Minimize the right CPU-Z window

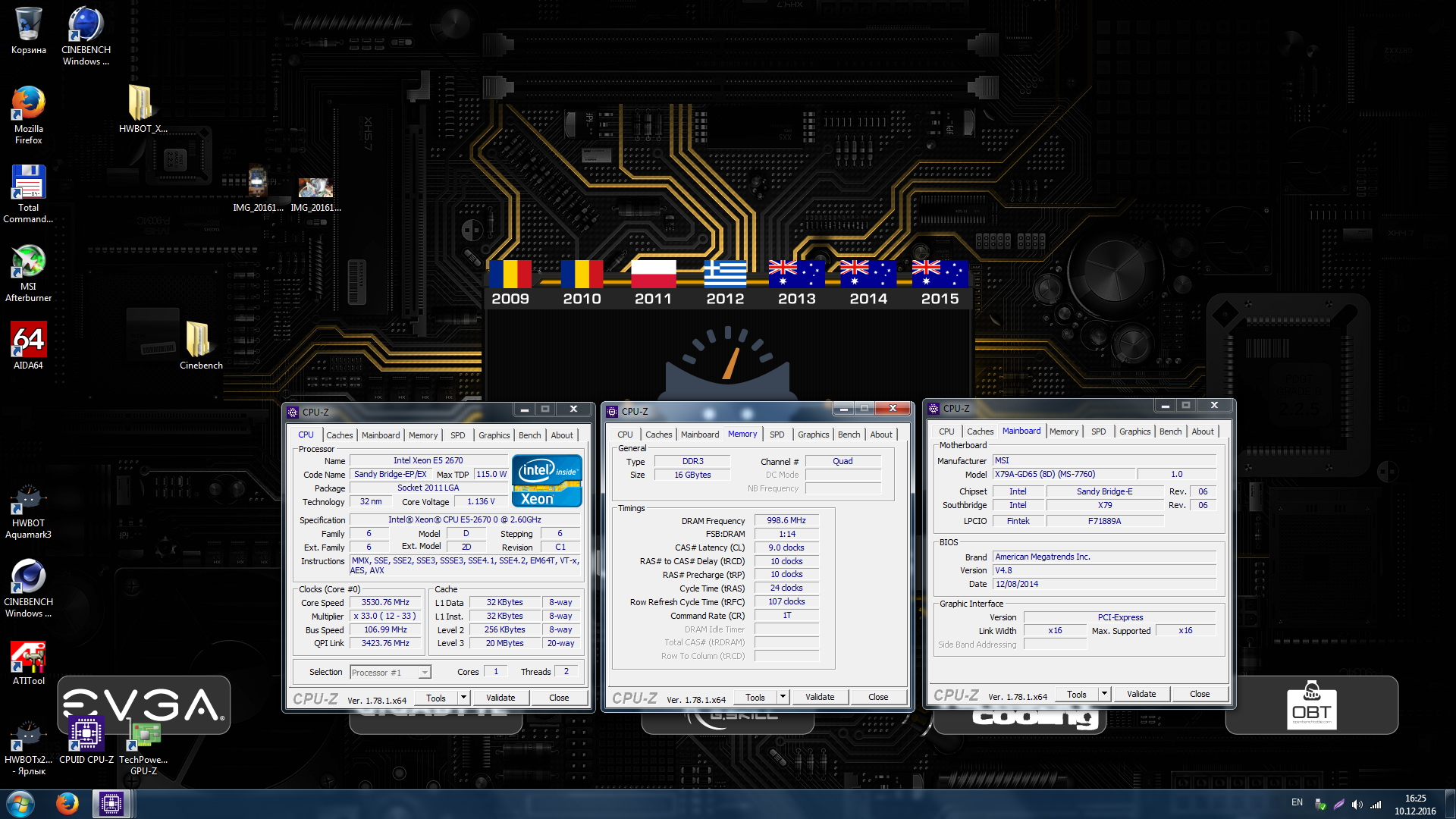pos(1165,406)
